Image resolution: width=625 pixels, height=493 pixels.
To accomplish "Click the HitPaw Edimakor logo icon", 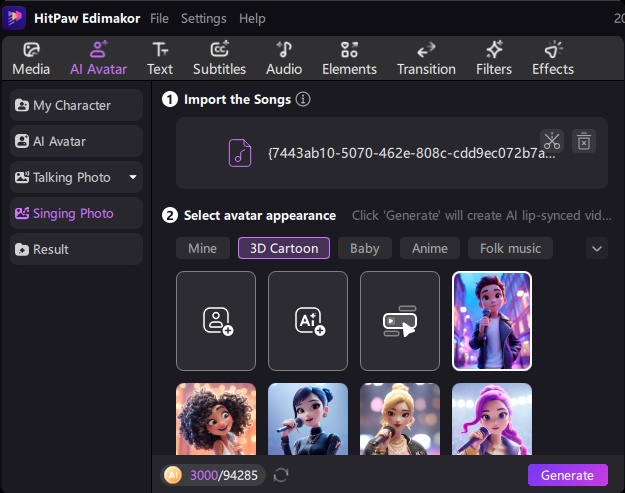I will tap(14, 18).
